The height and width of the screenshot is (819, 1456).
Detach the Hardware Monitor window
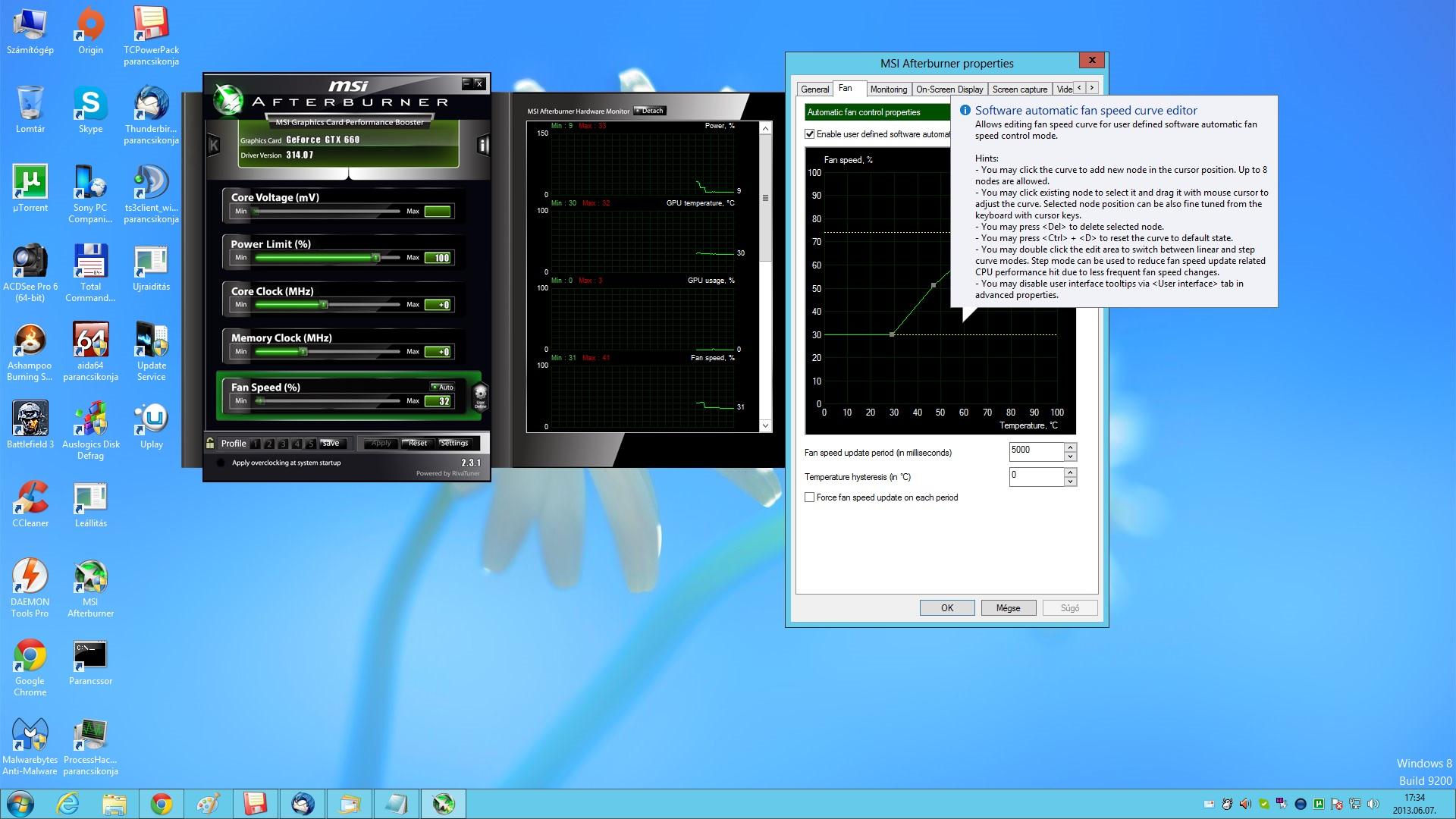pyautogui.click(x=649, y=111)
